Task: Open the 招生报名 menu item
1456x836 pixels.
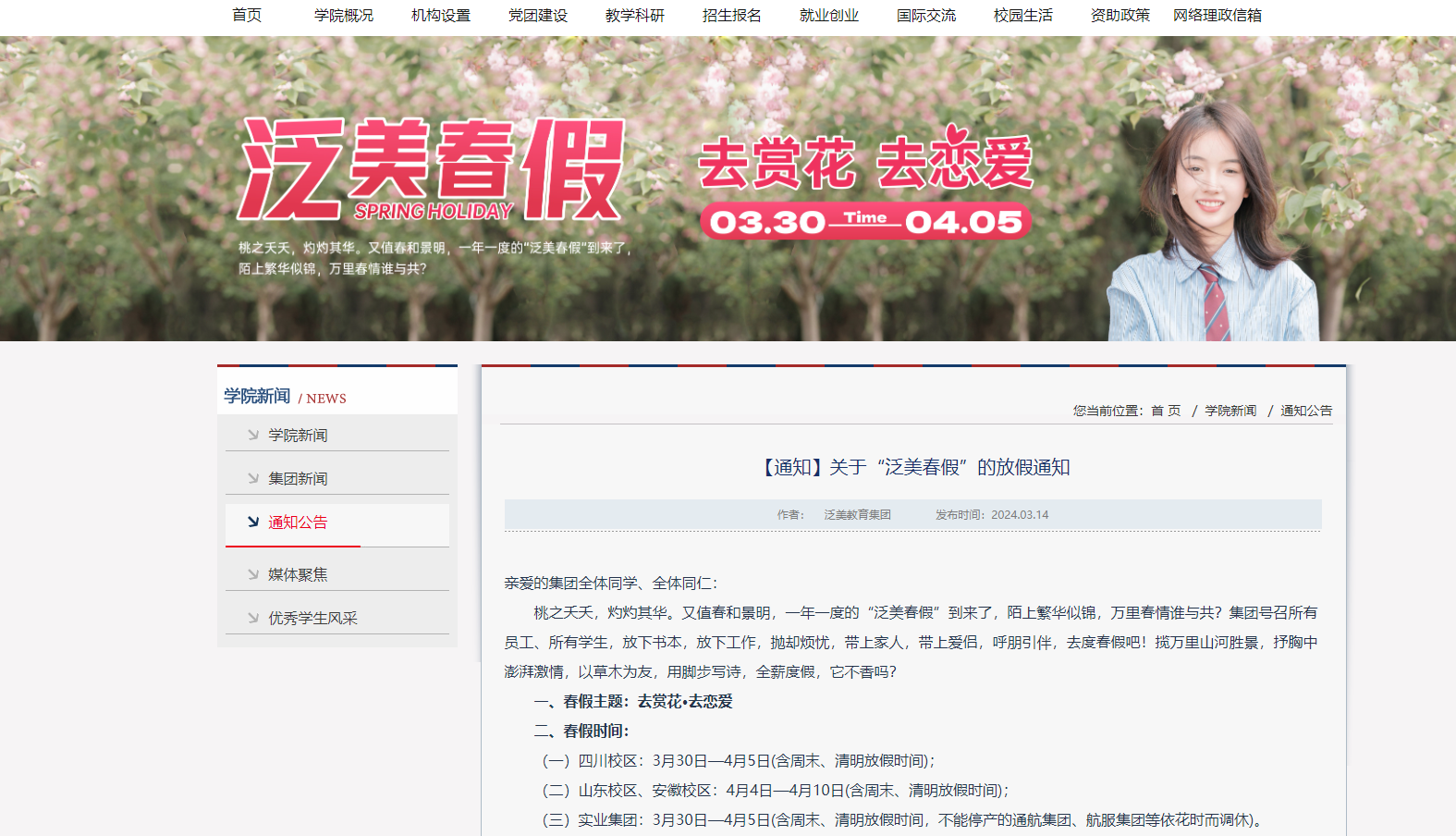Action: point(732,15)
